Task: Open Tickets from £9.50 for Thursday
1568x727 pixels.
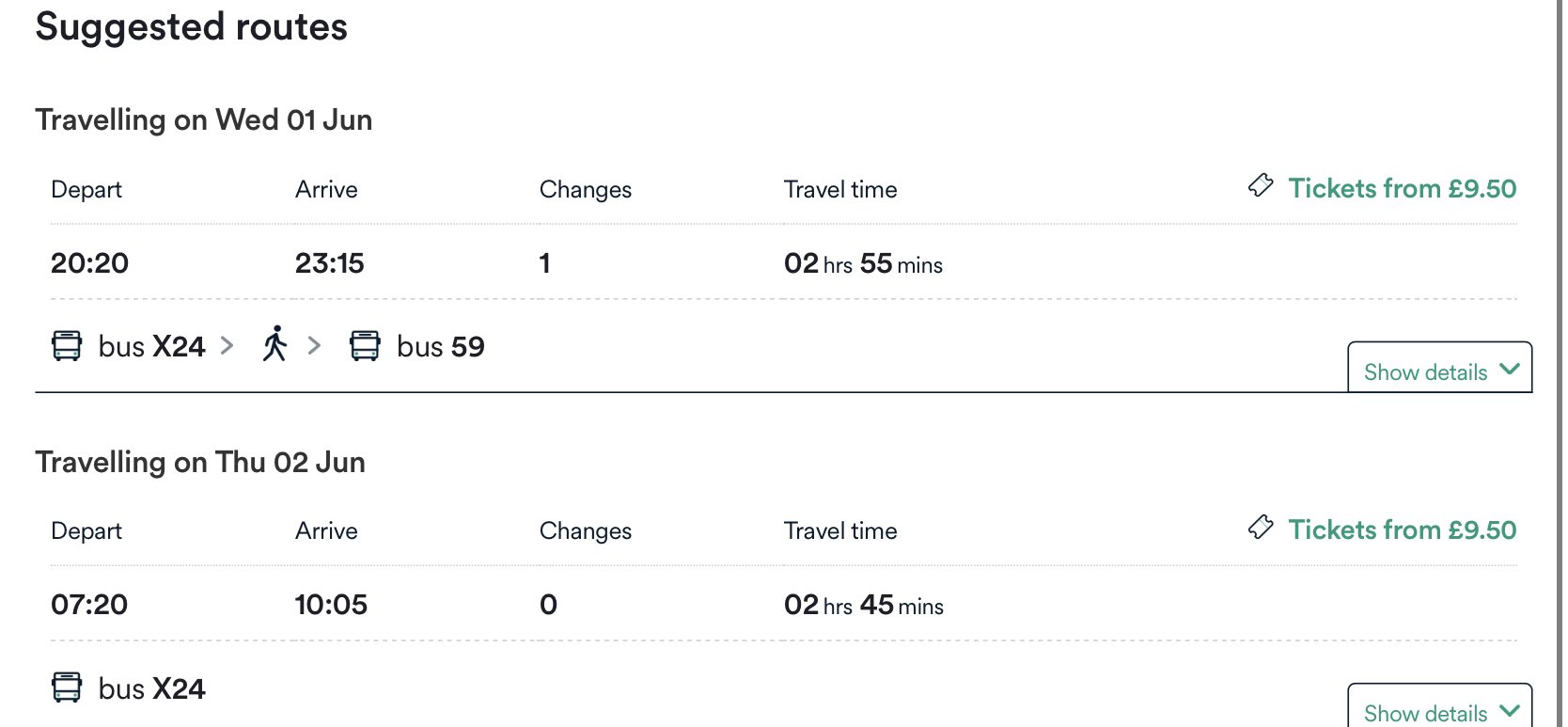Action: [1402, 529]
